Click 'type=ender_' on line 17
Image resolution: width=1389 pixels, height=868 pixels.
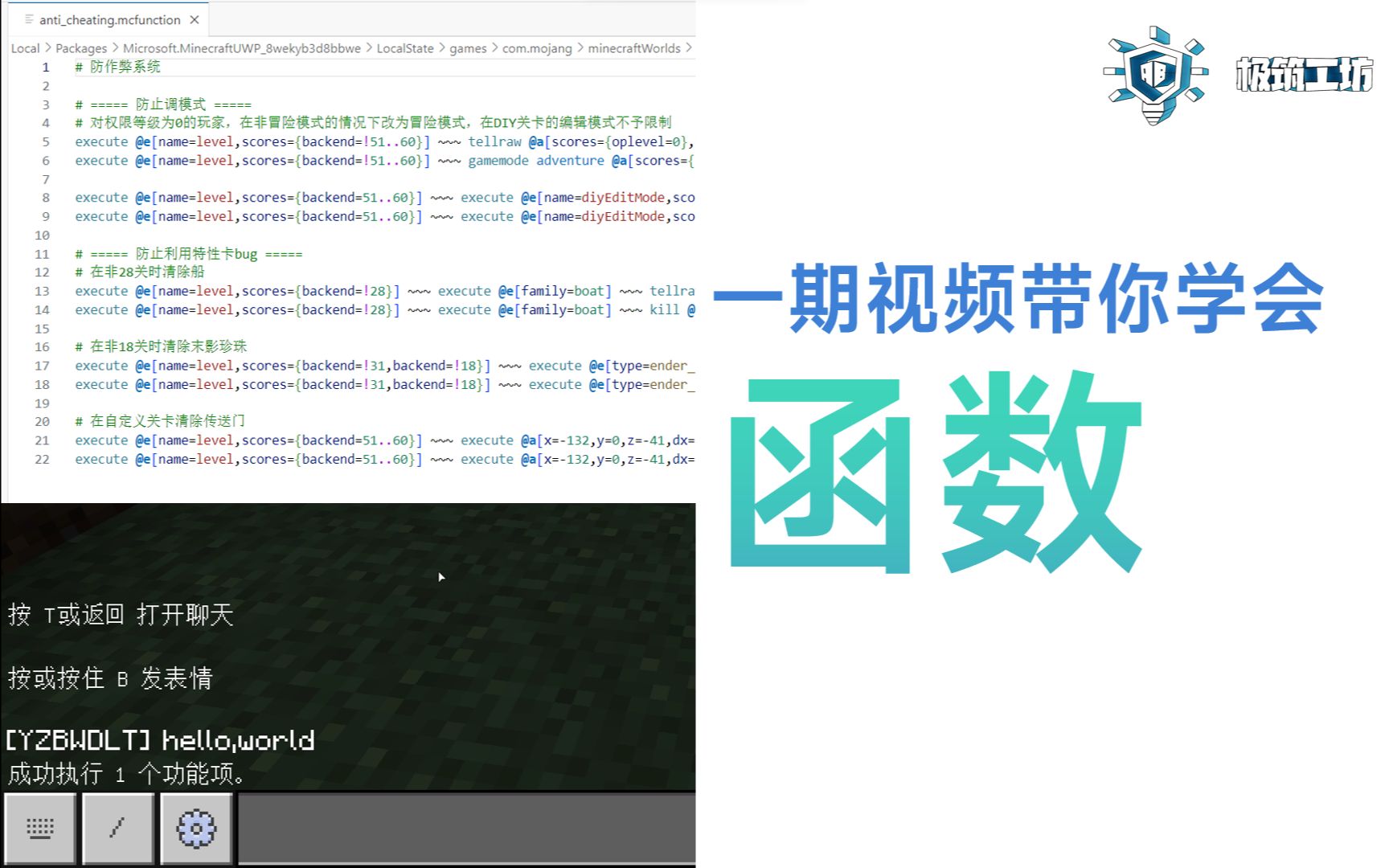point(653,366)
